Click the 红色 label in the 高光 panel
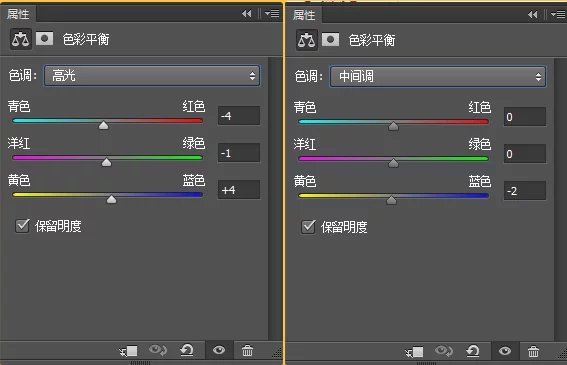Screen dimensions: 567x365 [x=193, y=106]
